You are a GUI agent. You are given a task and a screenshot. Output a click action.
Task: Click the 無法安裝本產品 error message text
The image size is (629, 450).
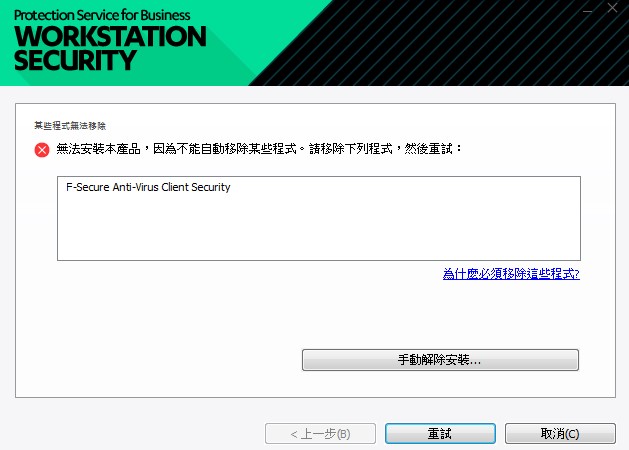(259, 149)
